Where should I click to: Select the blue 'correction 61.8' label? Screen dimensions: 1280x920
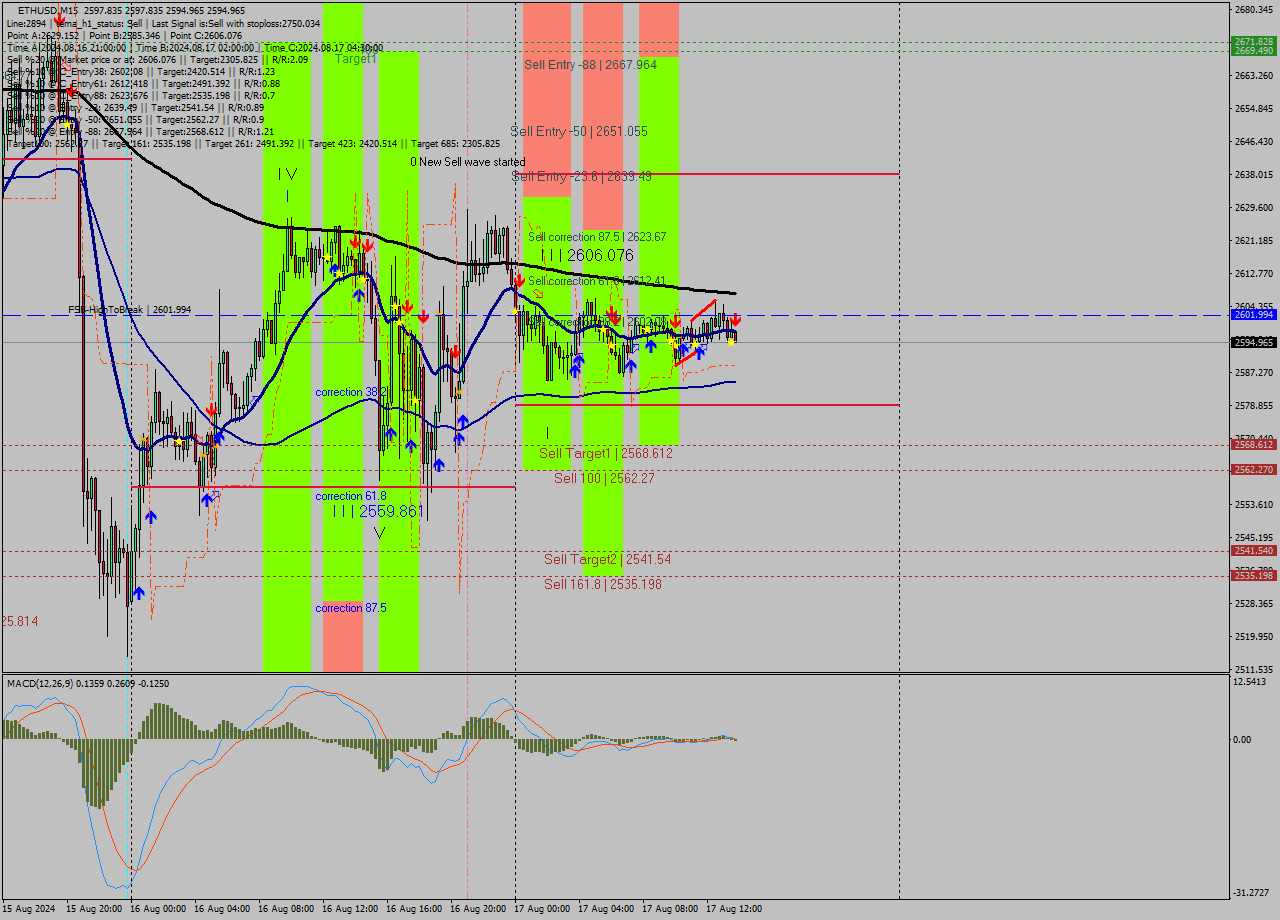(351, 496)
